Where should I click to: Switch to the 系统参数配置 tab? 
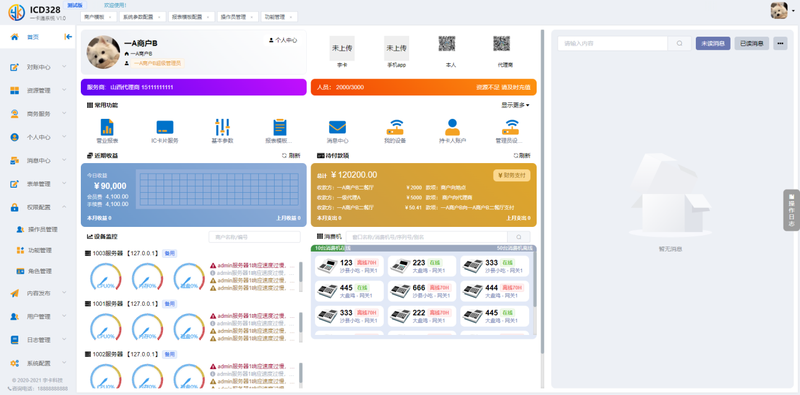click(137, 17)
